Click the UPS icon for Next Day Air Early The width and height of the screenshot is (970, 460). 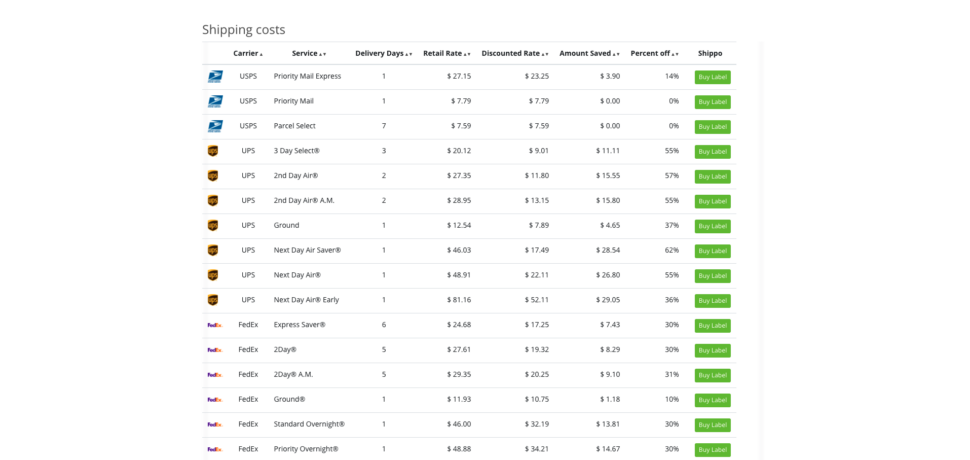coord(213,300)
